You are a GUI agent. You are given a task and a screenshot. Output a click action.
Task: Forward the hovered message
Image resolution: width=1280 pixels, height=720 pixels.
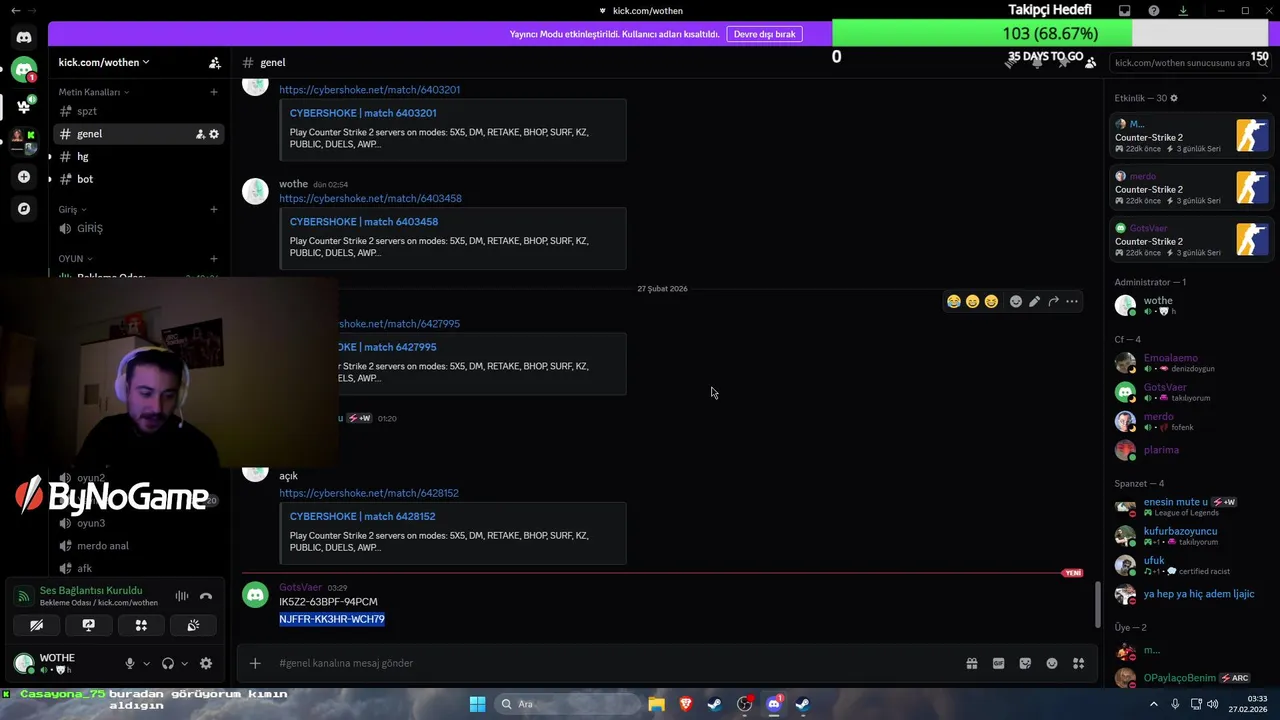click(1054, 301)
